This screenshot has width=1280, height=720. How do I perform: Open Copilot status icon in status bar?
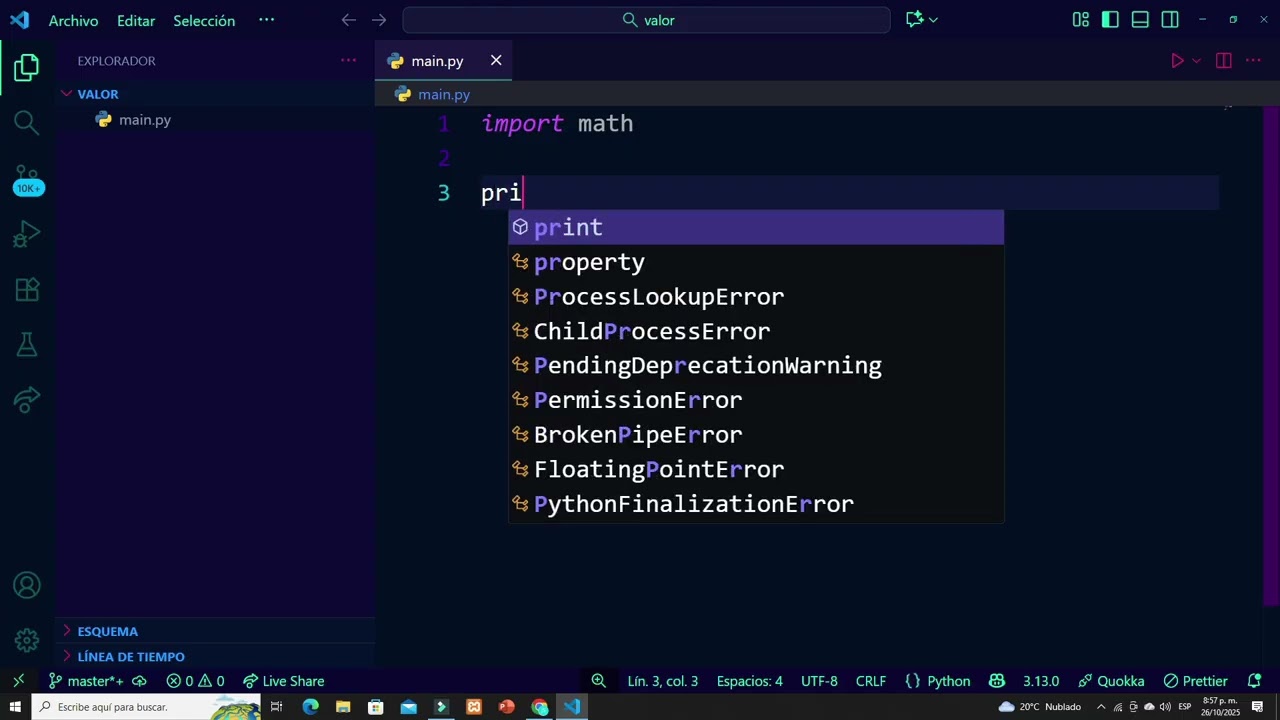(x=996, y=681)
